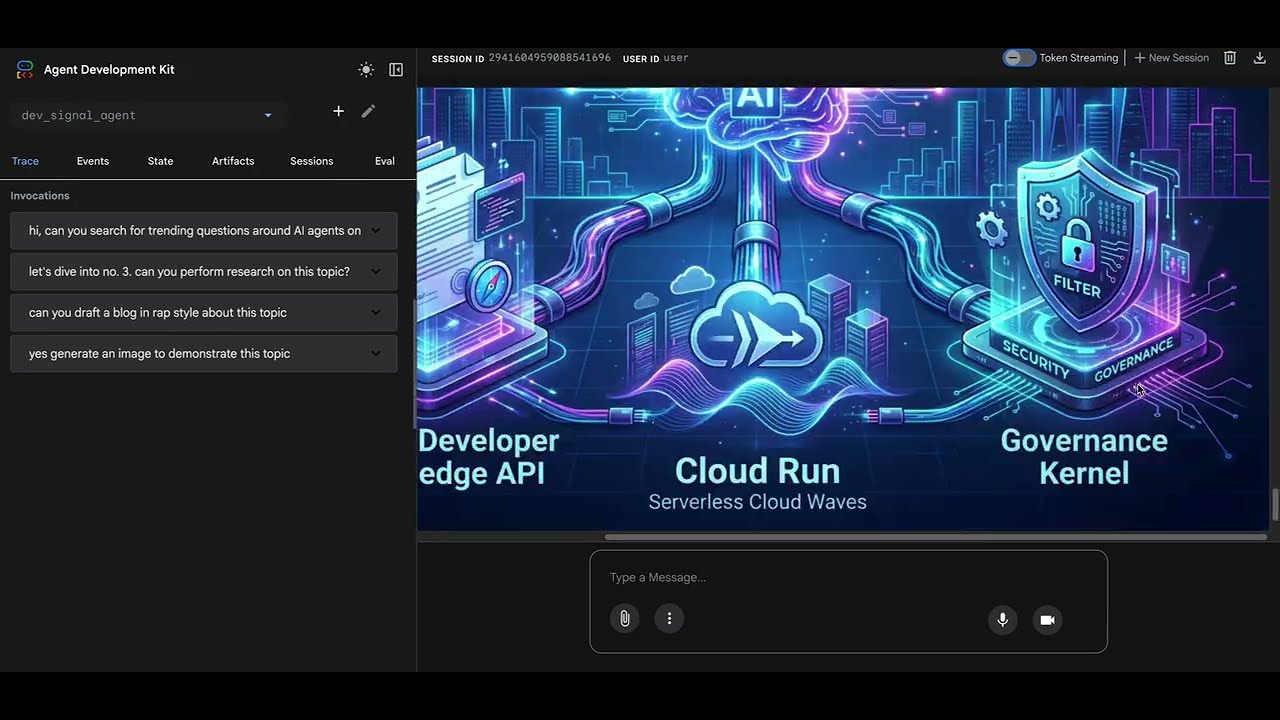Click the horizontal scrollbar under the image
The image size is (1280, 720).
pos(935,537)
